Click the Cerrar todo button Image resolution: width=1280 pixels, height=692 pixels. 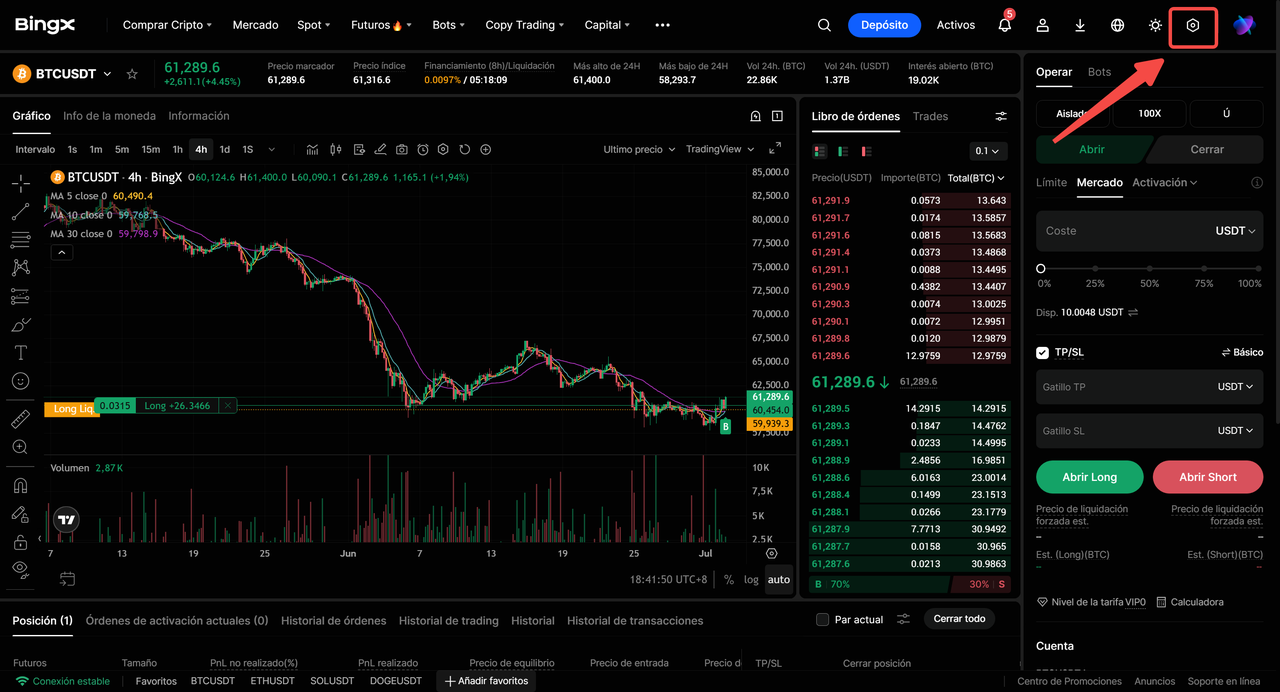pyautogui.click(x=959, y=619)
